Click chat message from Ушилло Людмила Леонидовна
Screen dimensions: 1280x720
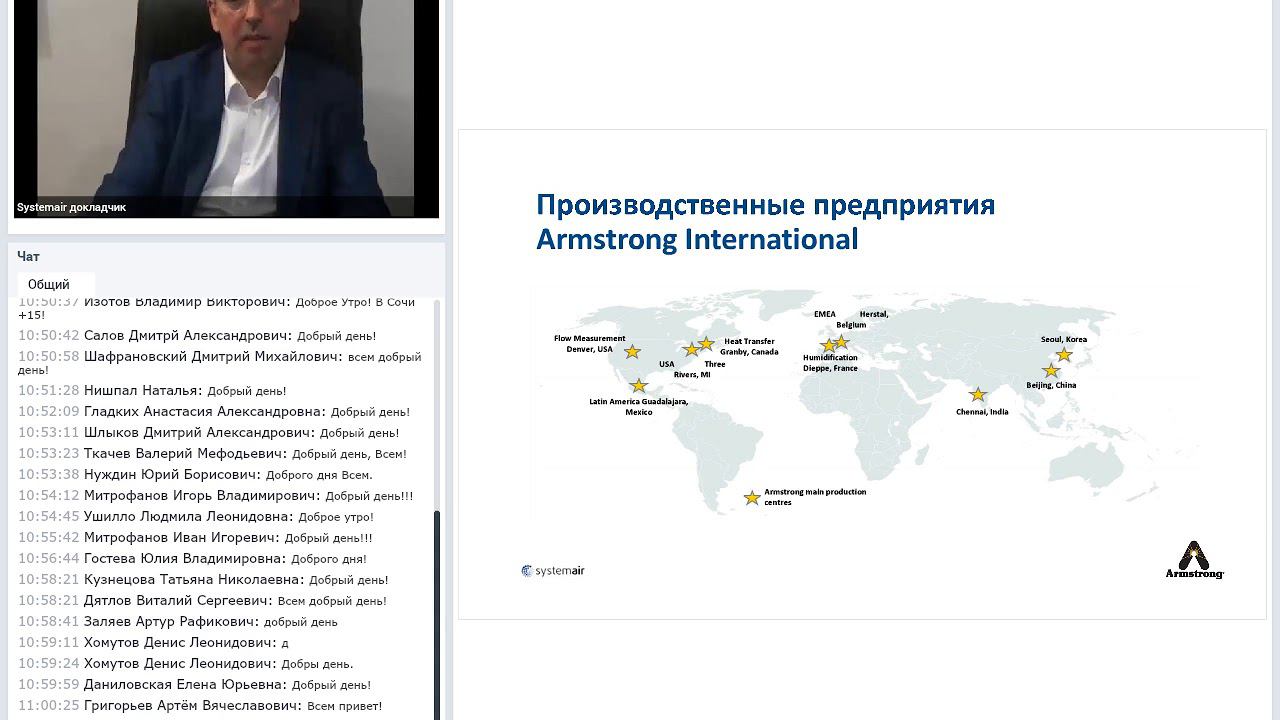(196, 517)
